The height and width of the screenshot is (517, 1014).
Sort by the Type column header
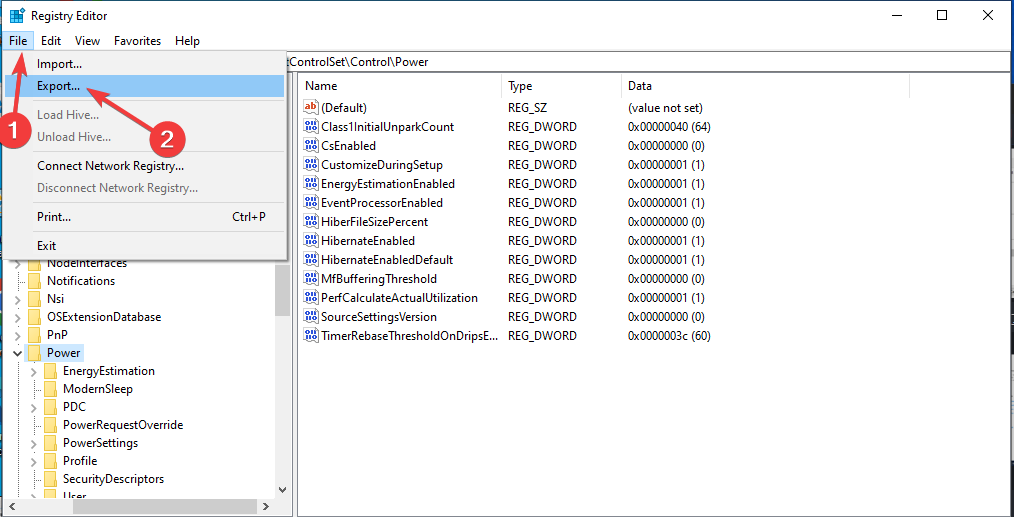click(561, 85)
